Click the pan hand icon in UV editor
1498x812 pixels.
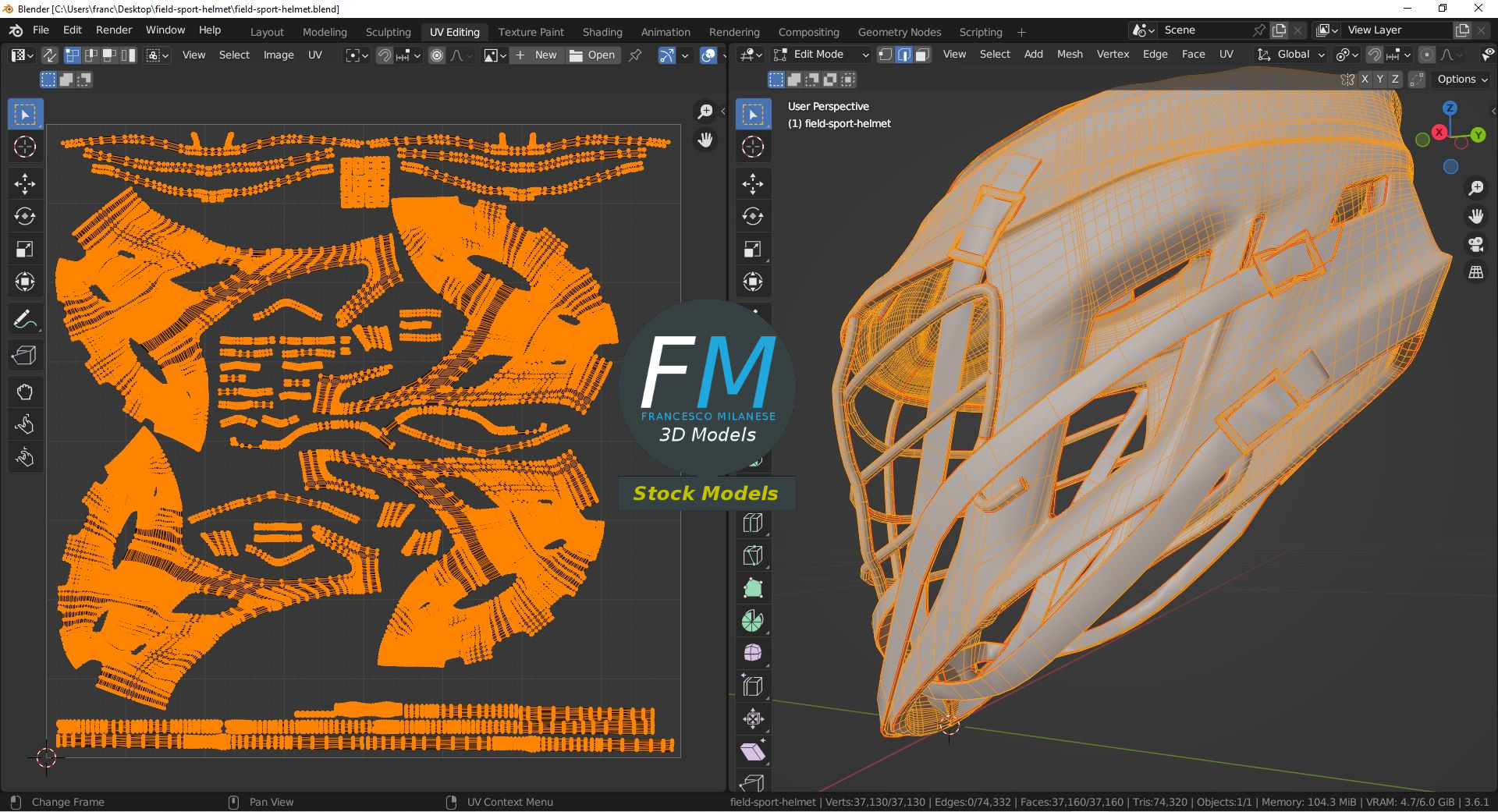tap(705, 140)
